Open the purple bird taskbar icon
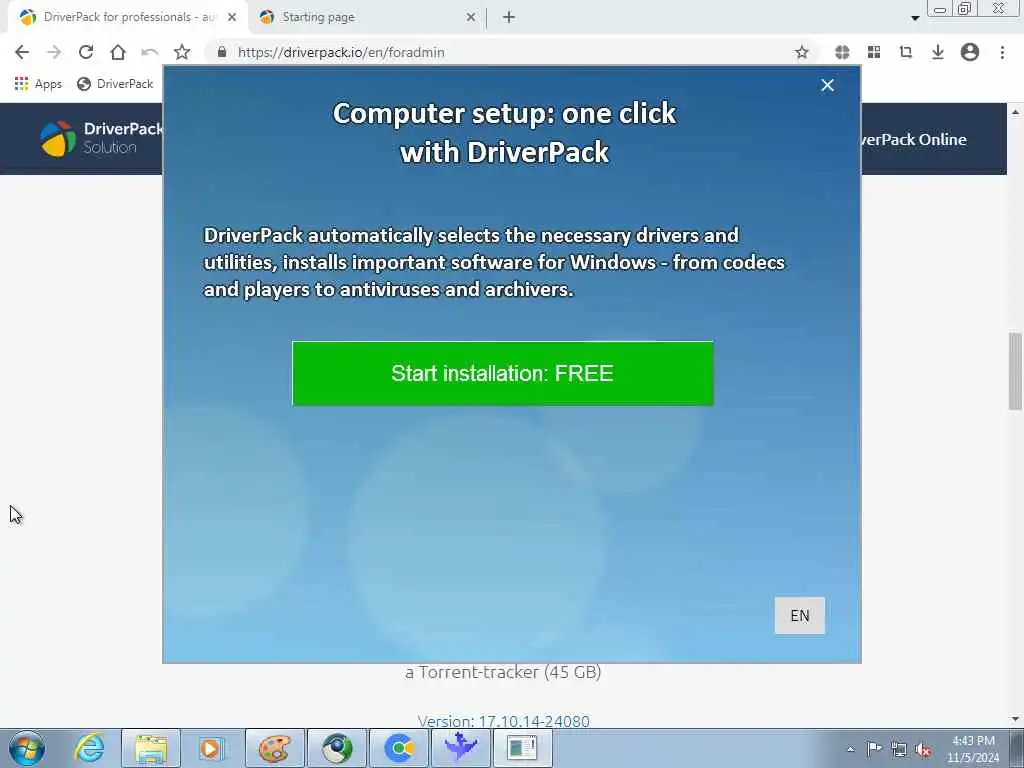This screenshot has width=1024, height=768. pos(460,748)
